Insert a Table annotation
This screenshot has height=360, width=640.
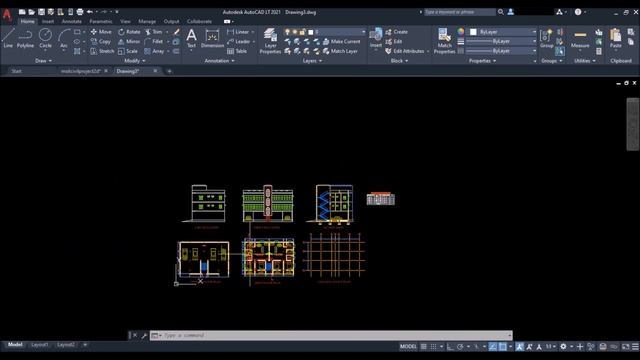[237, 51]
